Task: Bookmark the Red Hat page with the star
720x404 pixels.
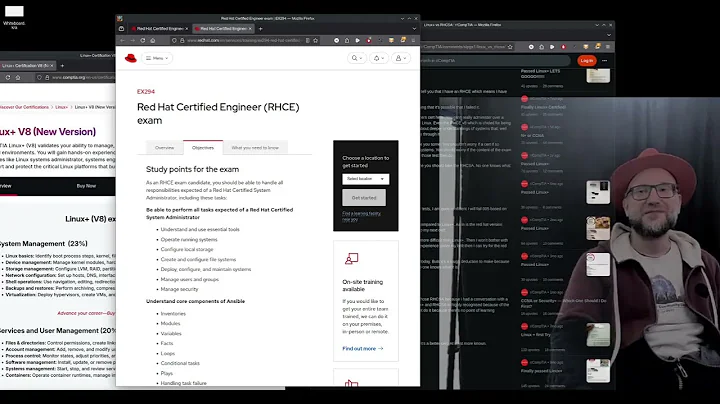Action: [315, 40]
